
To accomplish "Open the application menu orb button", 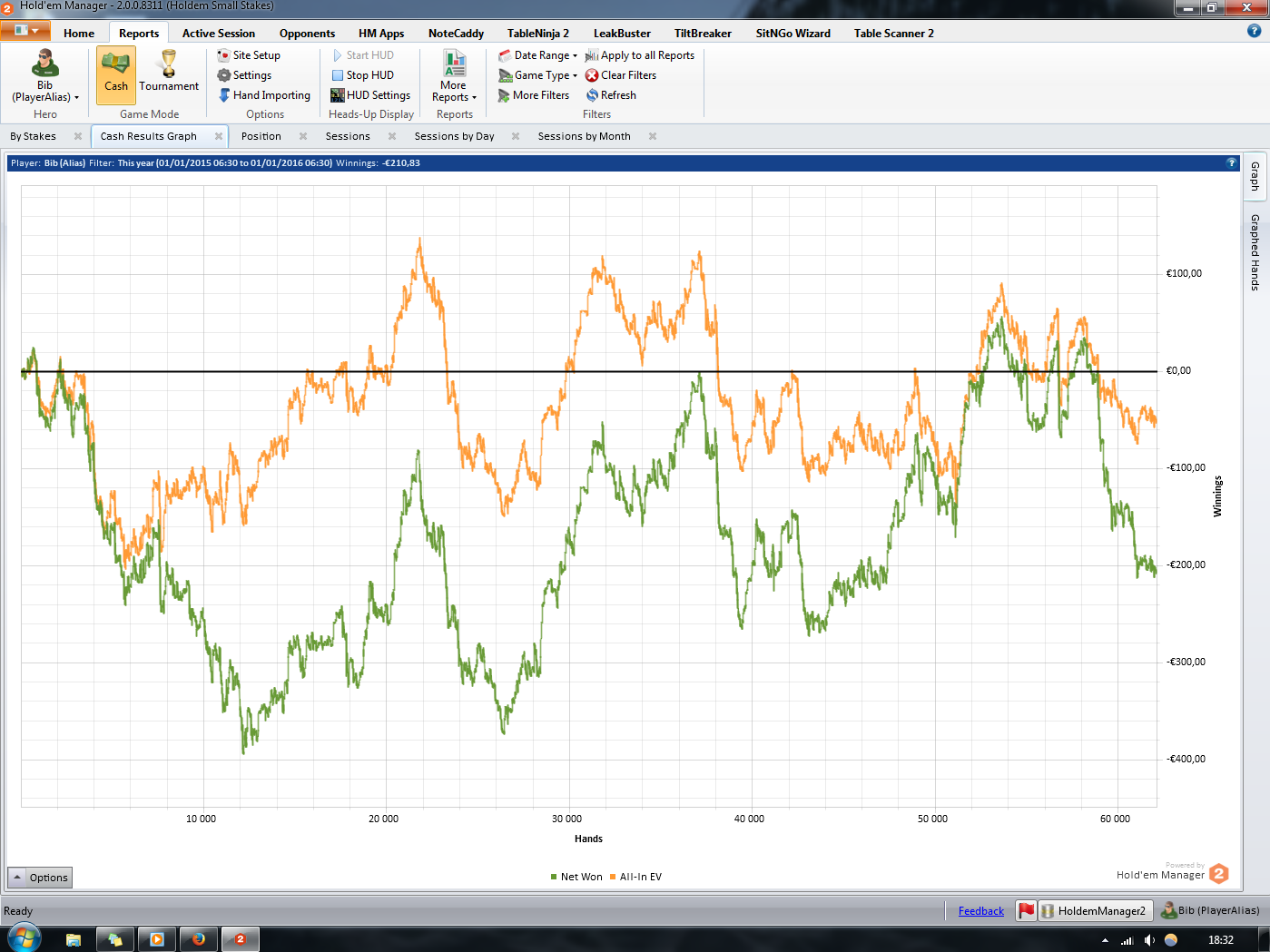I will click(25, 31).
